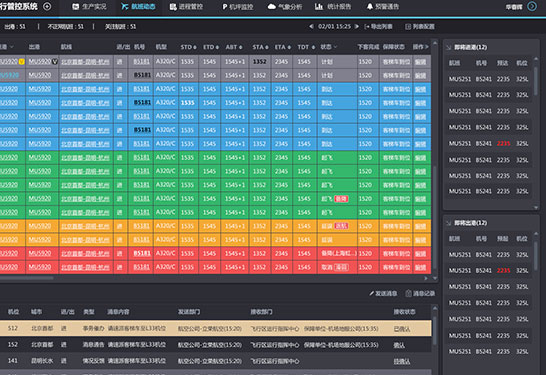Image resolution: width=546 pixels, height=375 pixels.
Task: Click the flight table horizontal scrollbar thumb
Action: [26, 278]
